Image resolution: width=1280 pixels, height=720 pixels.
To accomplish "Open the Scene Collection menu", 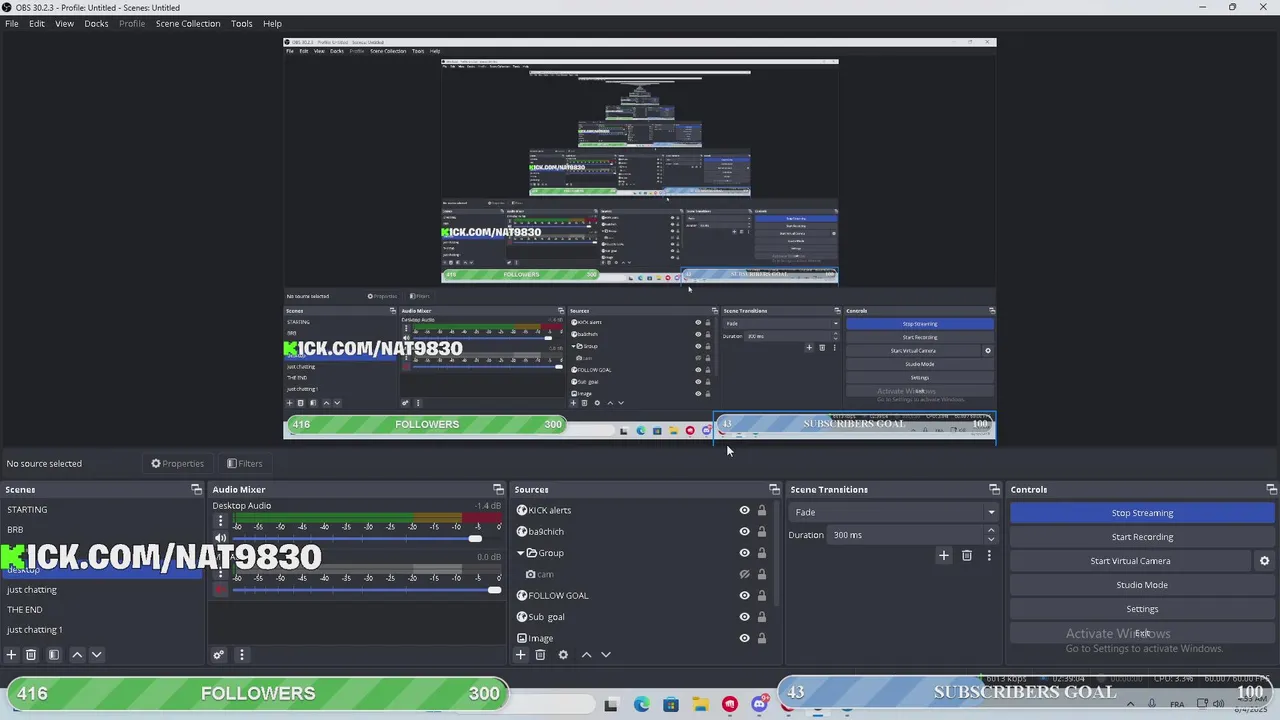I will [188, 23].
